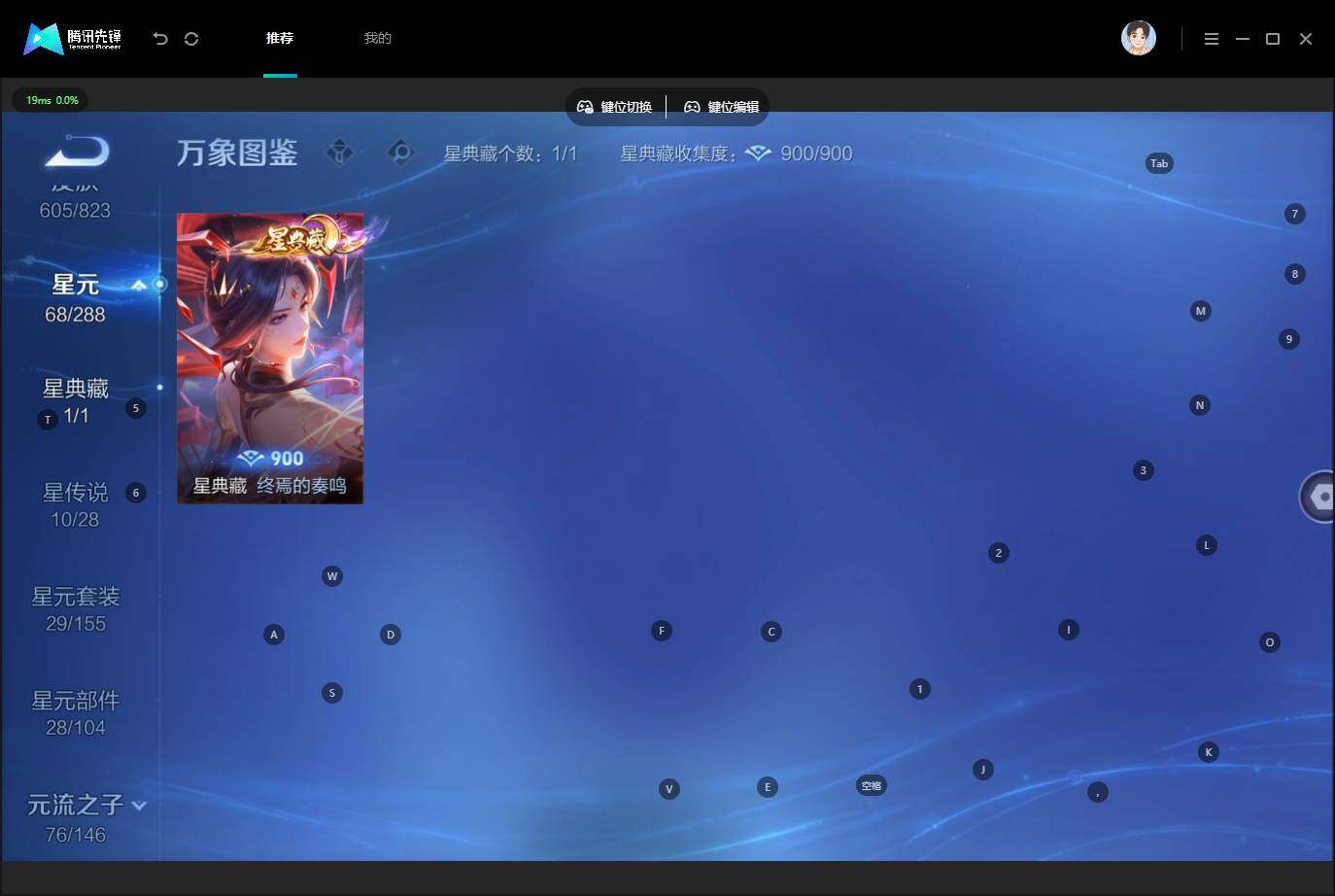Click the number 8 key marker
The image size is (1335, 896).
click(x=1295, y=274)
